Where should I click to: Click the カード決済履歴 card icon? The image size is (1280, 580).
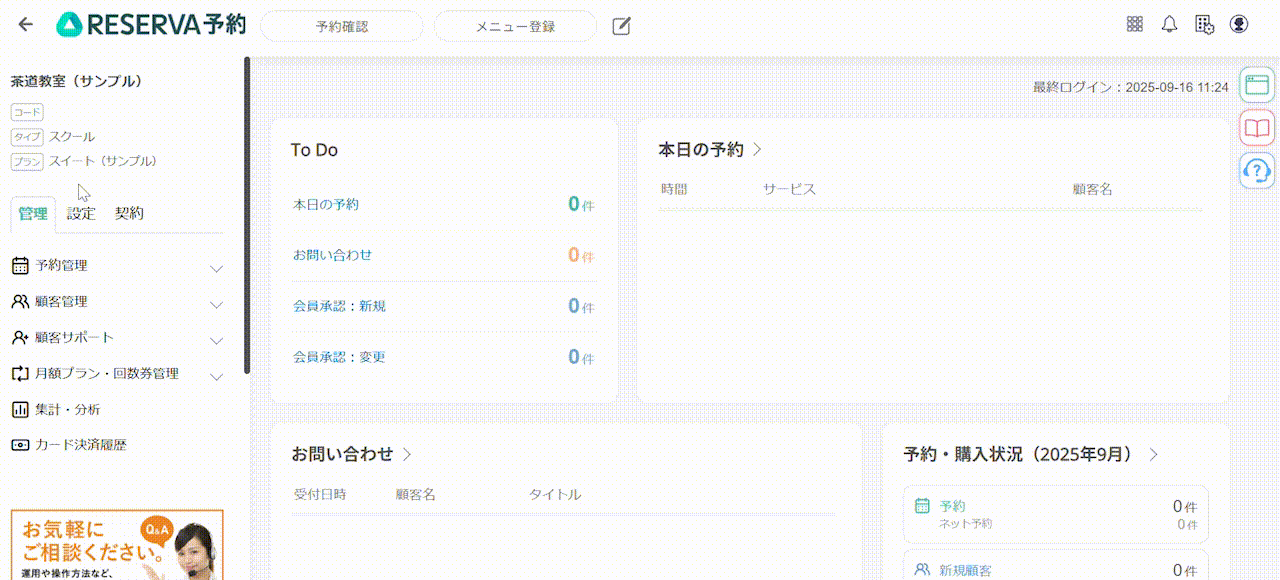[x=19, y=446]
